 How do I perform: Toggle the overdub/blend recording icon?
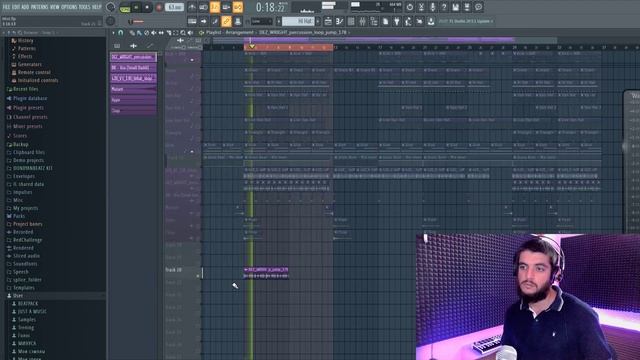pos(226,7)
